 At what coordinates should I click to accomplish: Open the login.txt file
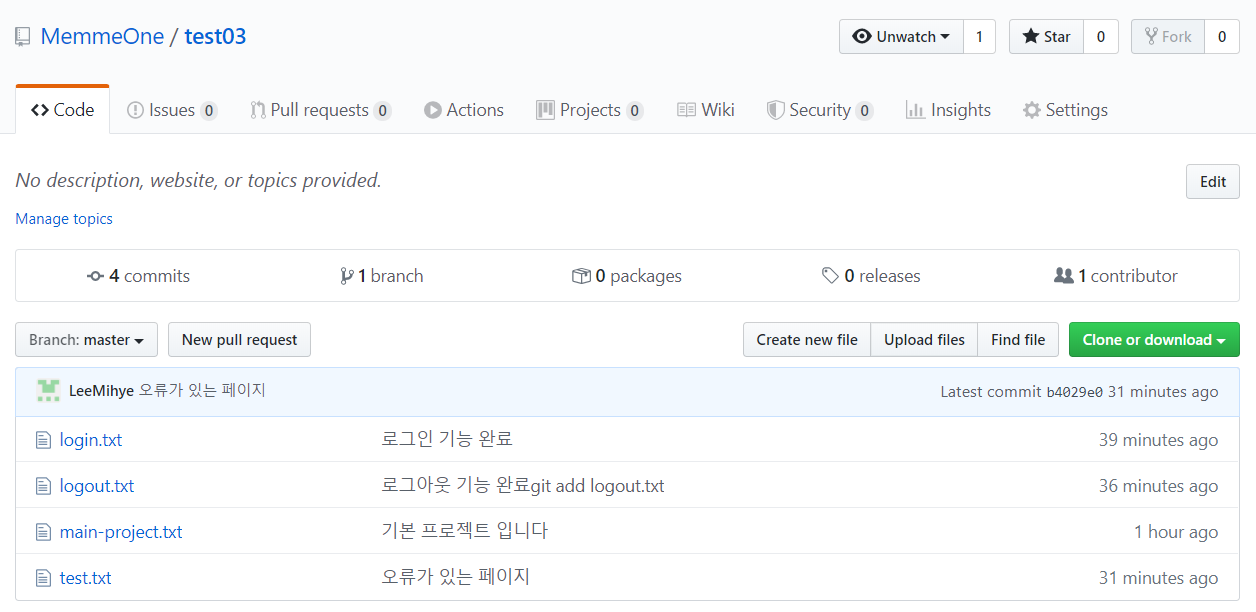coord(91,440)
